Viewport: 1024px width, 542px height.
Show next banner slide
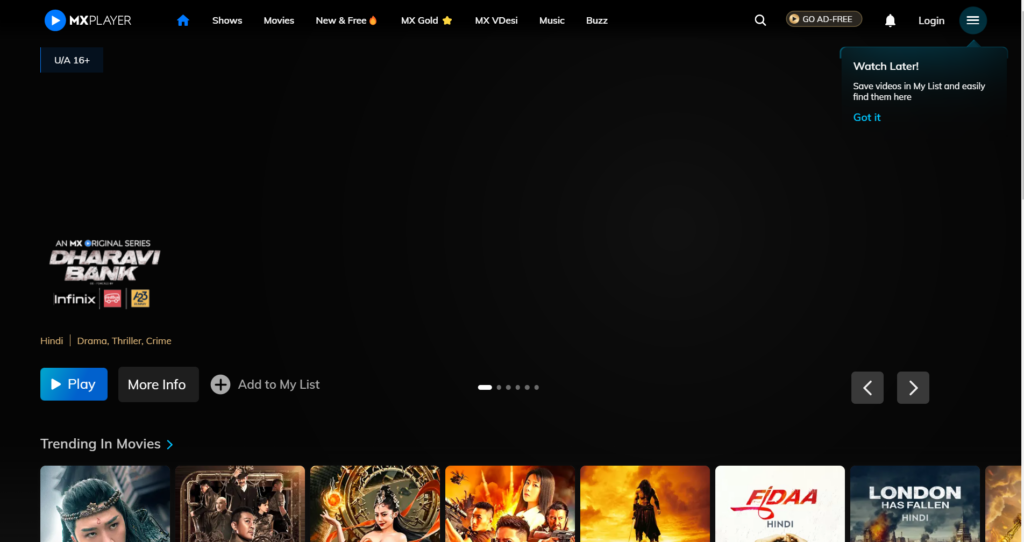point(913,388)
